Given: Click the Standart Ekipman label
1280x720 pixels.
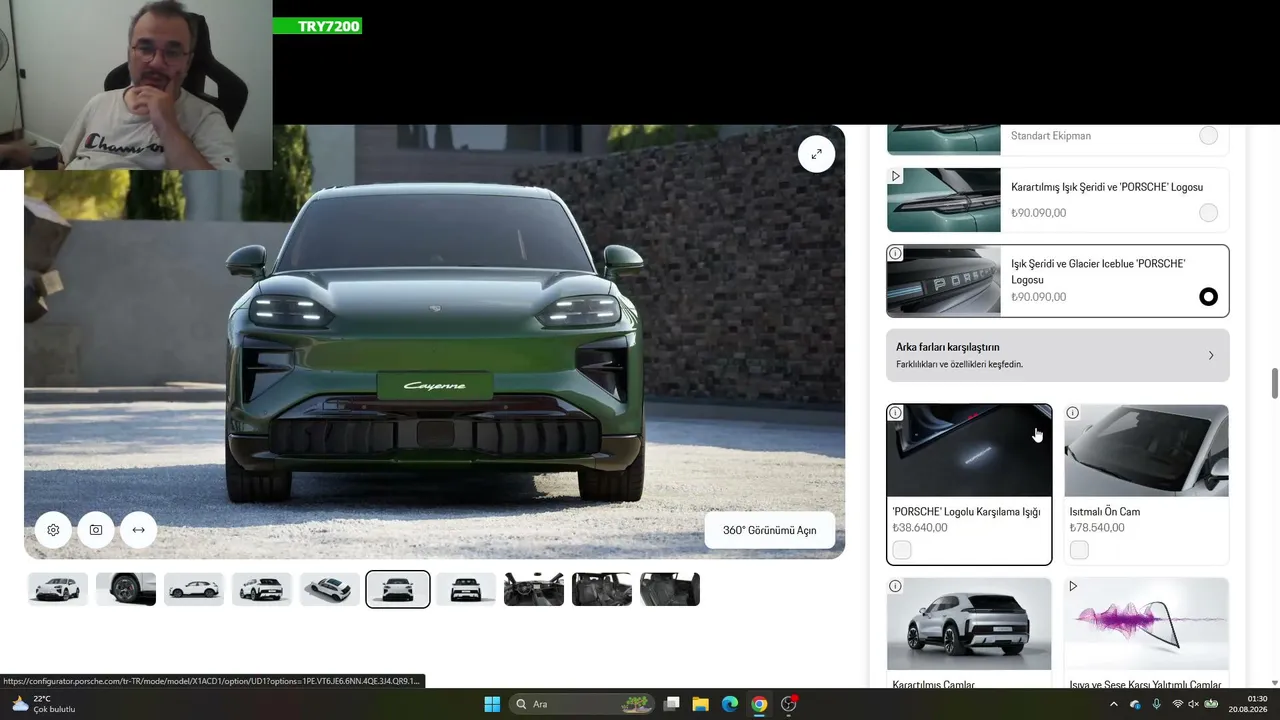Looking at the screenshot, I should click(1051, 136).
